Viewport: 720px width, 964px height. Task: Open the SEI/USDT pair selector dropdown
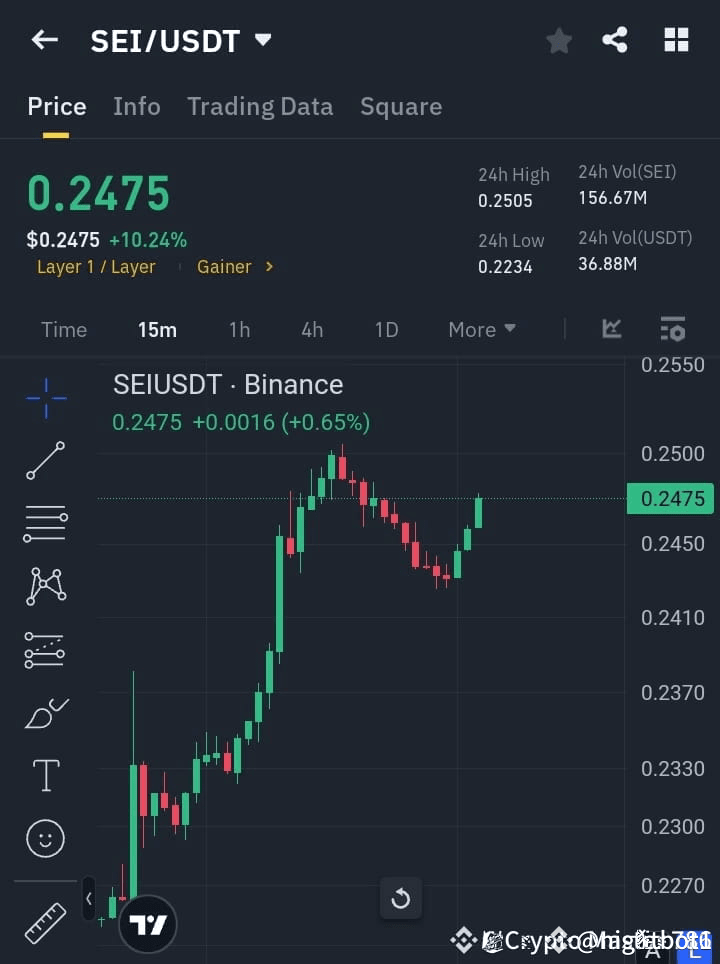(x=263, y=40)
